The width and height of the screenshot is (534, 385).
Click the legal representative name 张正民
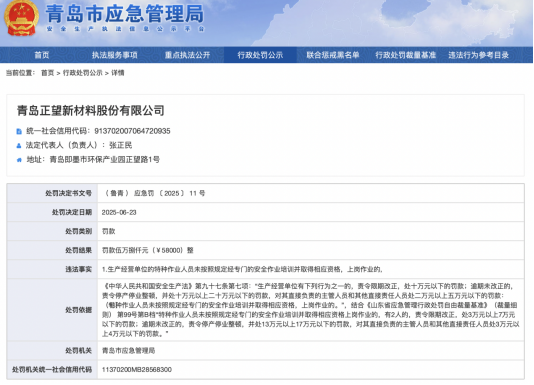pyautogui.click(x=121, y=145)
